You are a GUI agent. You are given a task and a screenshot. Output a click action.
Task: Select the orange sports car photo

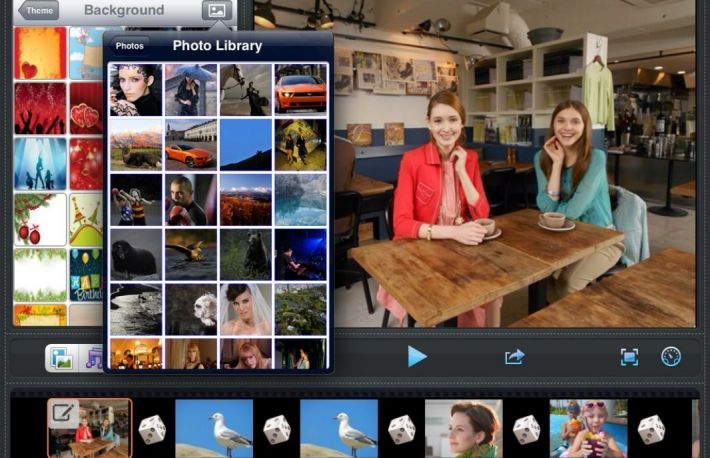click(299, 89)
